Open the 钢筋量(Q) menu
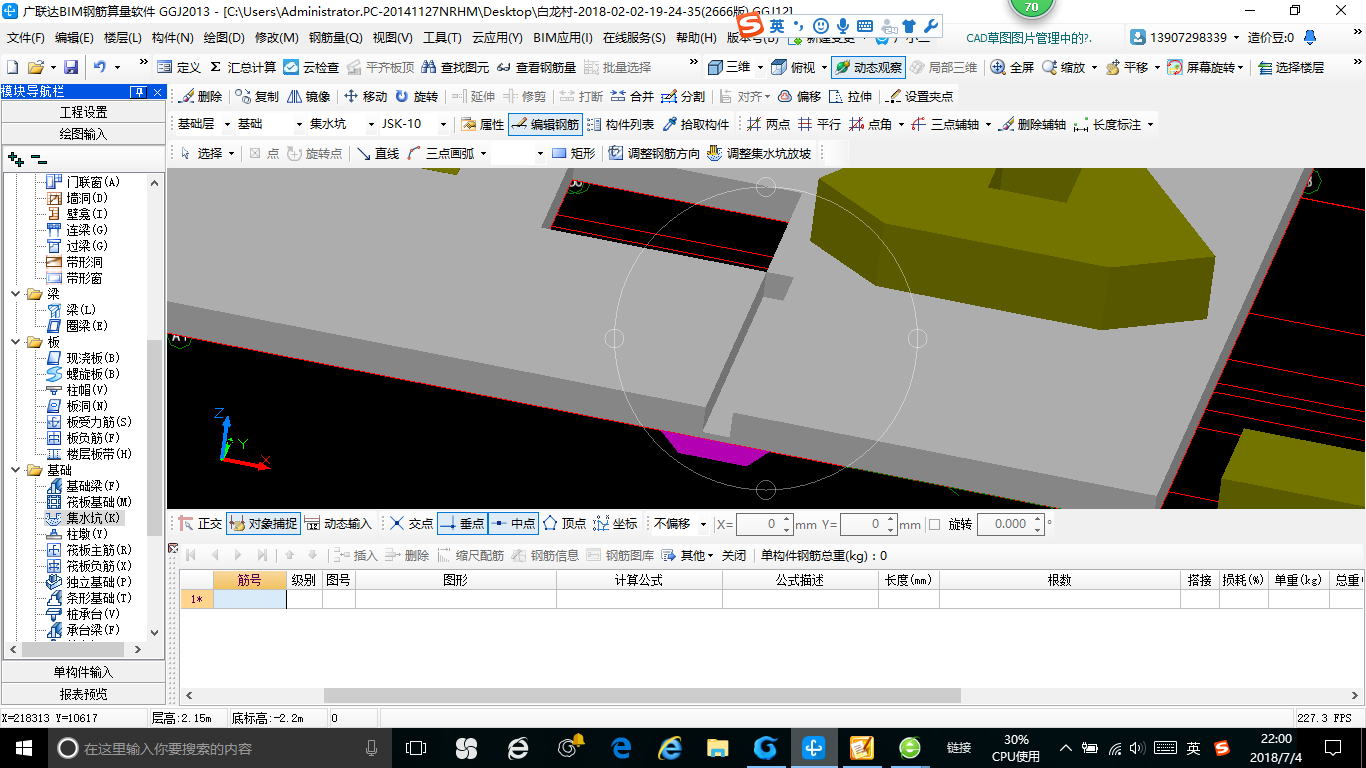The width and height of the screenshot is (1366, 768). (x=335, y=38)
